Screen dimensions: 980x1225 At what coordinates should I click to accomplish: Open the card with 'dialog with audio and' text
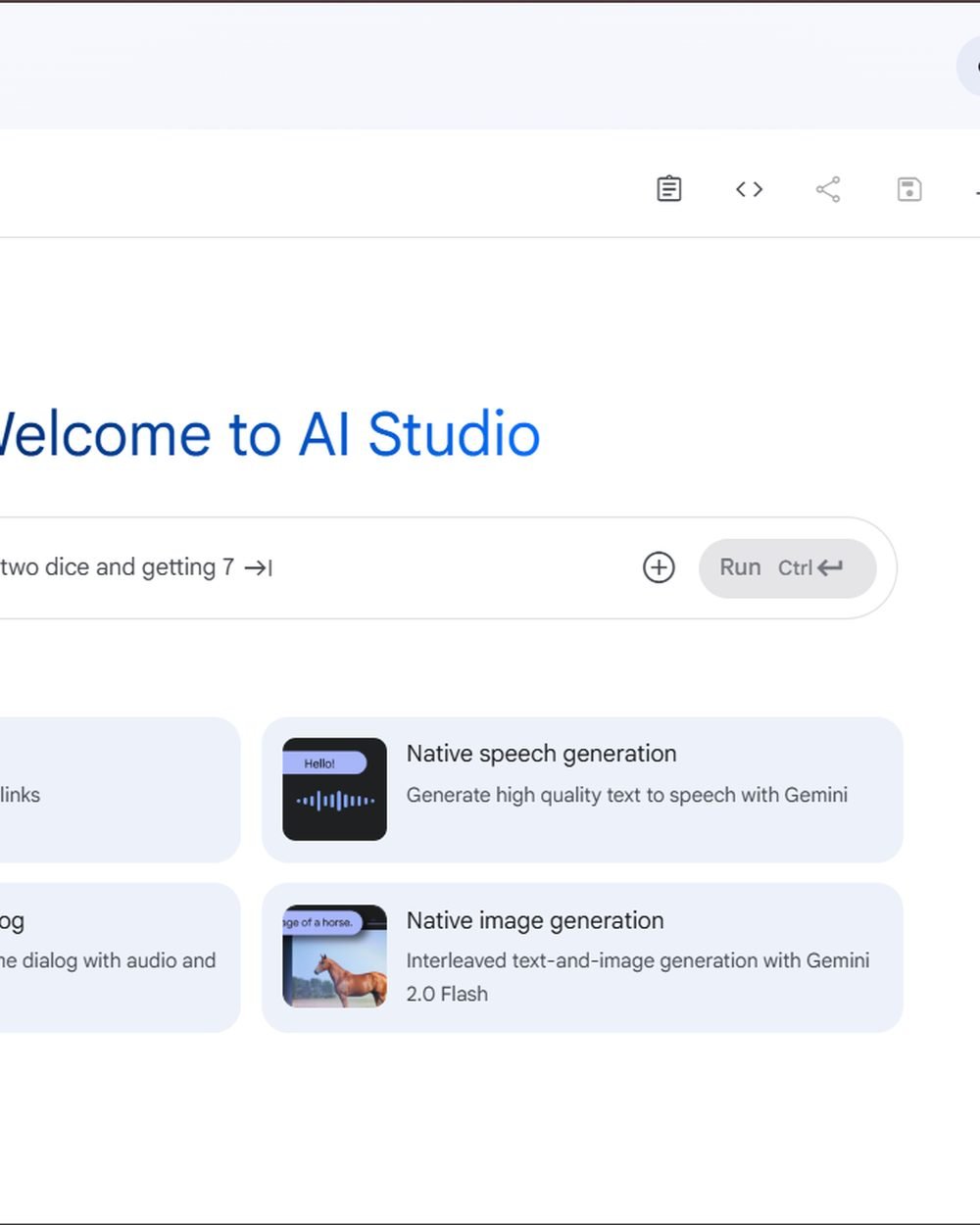pos(120,957)
